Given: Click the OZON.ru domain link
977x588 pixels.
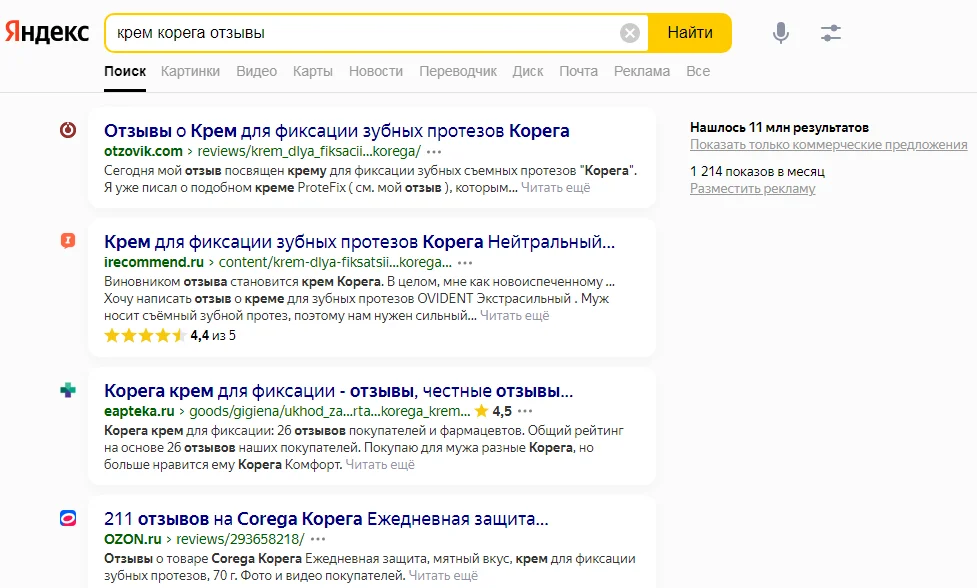Looking at the screenshot, I should [x=133, y=539].
